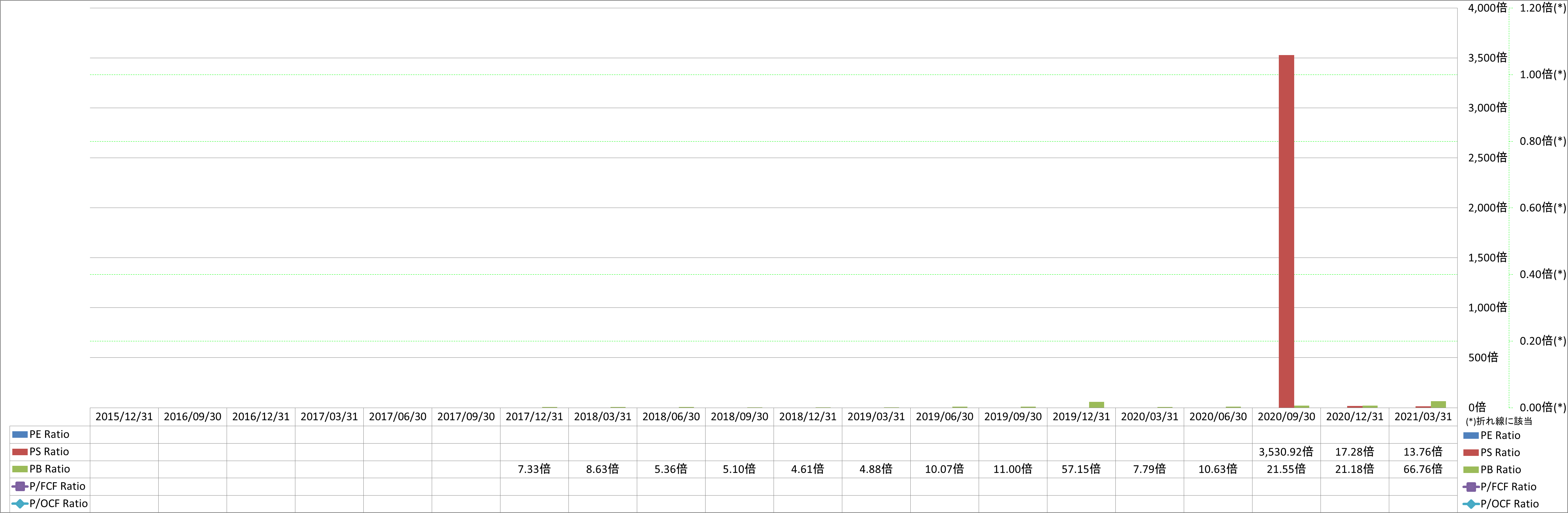Click the 2020/12/31 date column header
Viewport: 1568px width, 513px height.
[x=1354, y=417]
